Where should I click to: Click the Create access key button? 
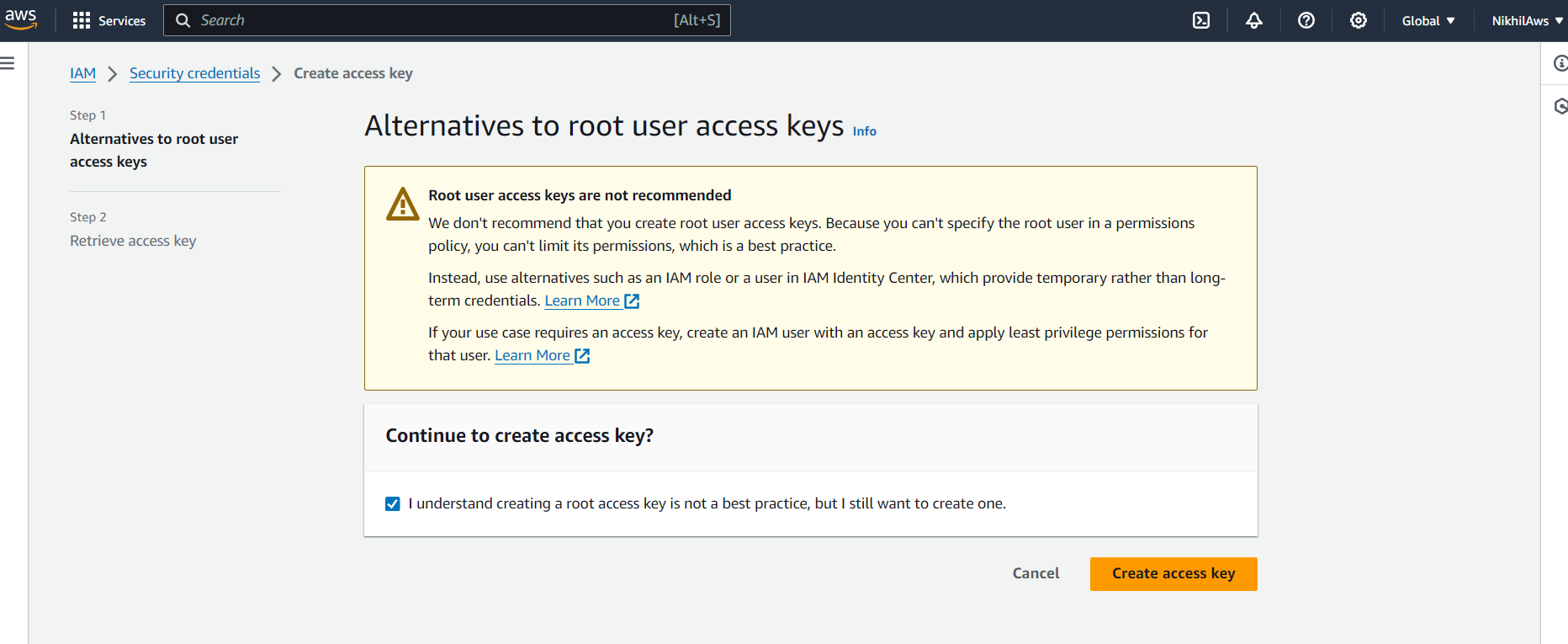1173,573
